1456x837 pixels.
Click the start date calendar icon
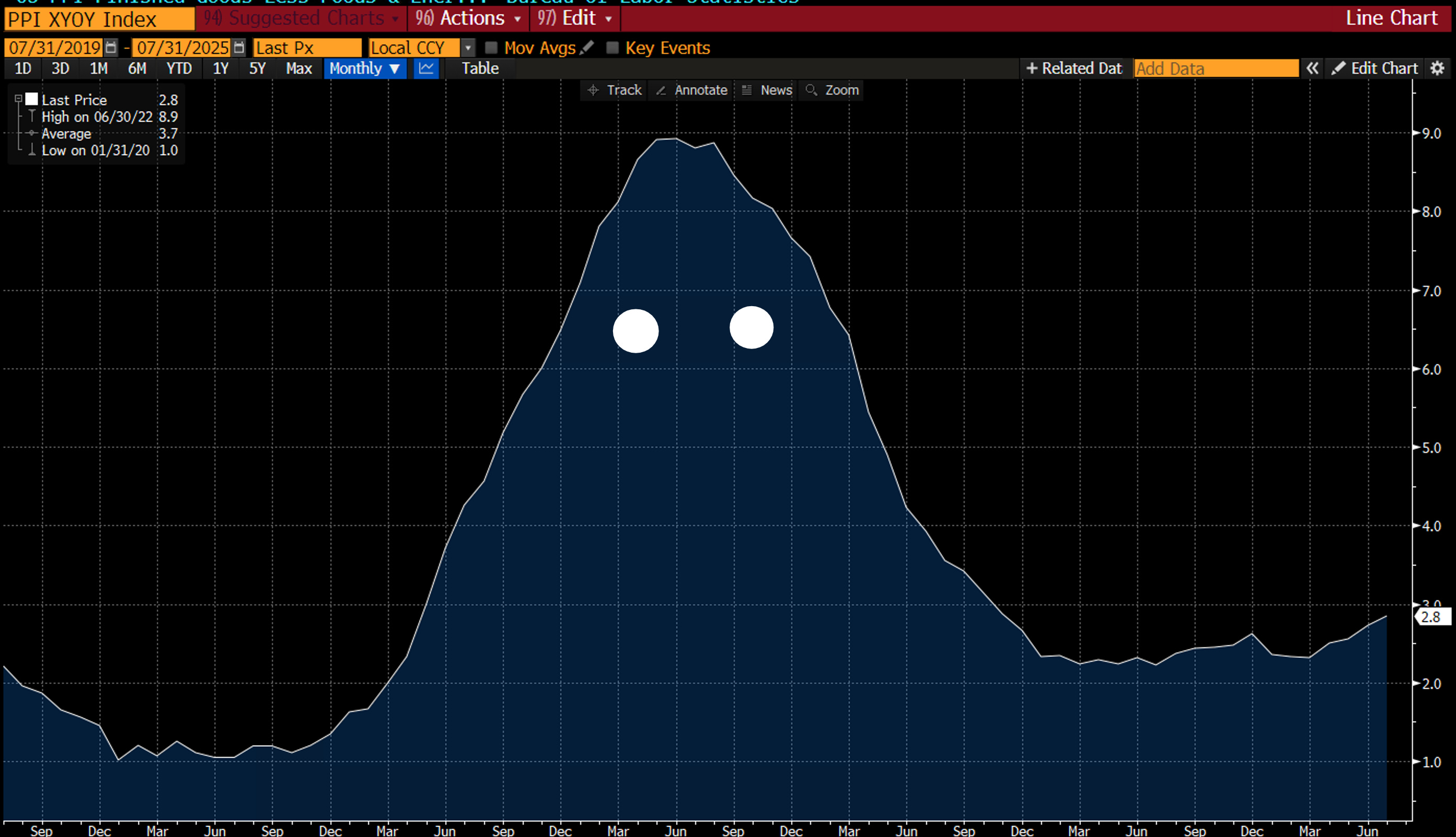111,47
